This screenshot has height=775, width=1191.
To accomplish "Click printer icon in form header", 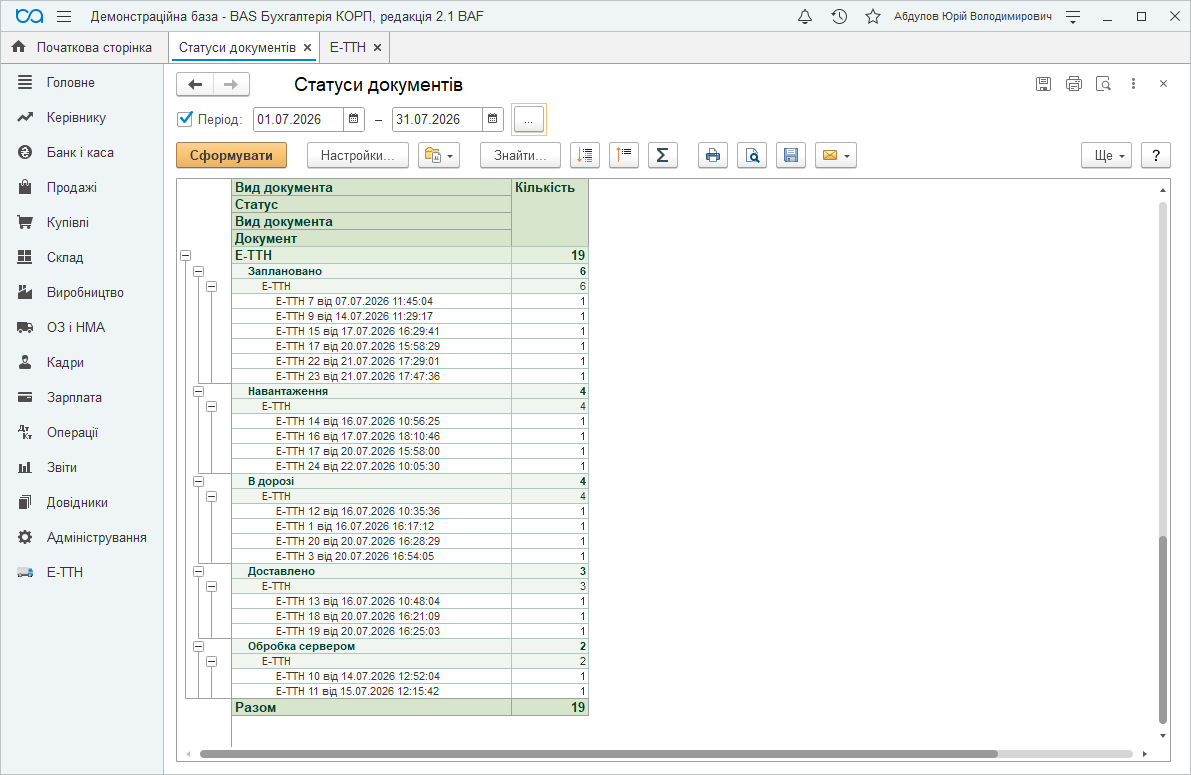I will [x=1073, y=84].
